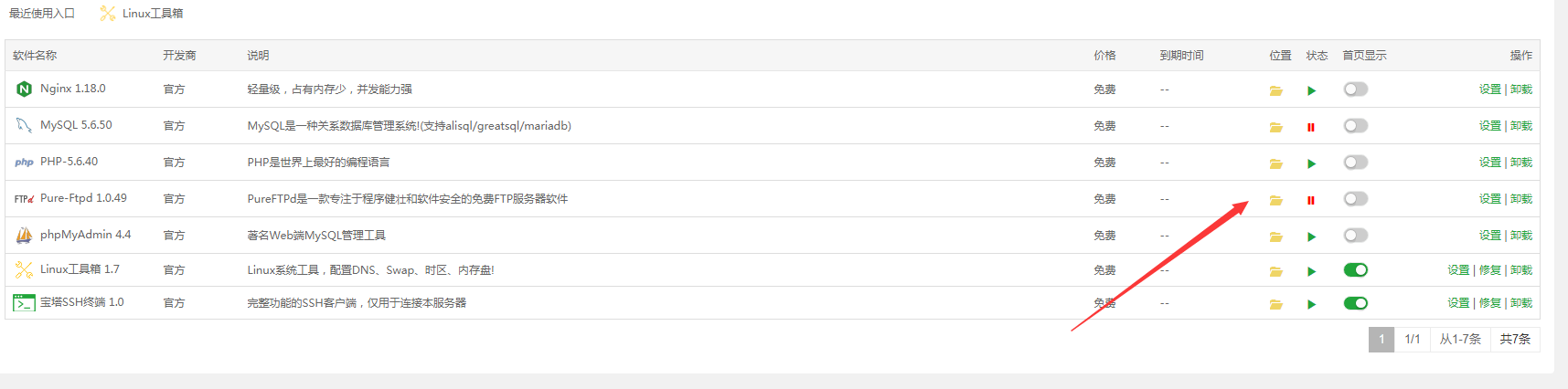Click the Nginx logo icon
Image resolution: width=1568 pixels, height=389 pixels.
(x=24, y=89)
